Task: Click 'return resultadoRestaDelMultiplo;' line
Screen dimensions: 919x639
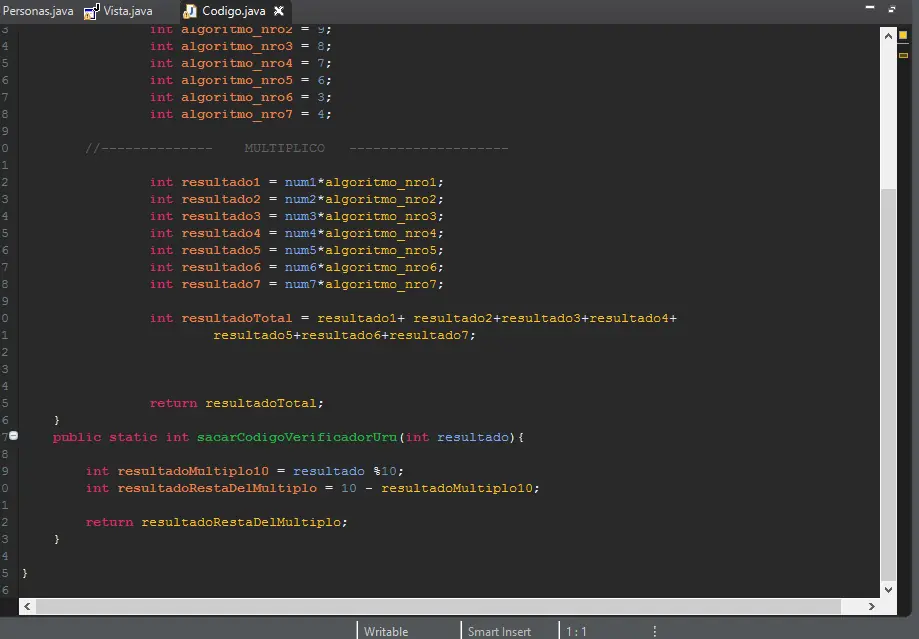Action: (x=216, y=522)
